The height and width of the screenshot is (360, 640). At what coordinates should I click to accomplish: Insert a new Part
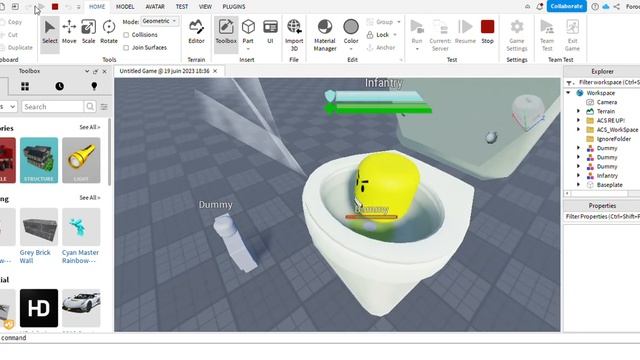[x=248, y=32]
